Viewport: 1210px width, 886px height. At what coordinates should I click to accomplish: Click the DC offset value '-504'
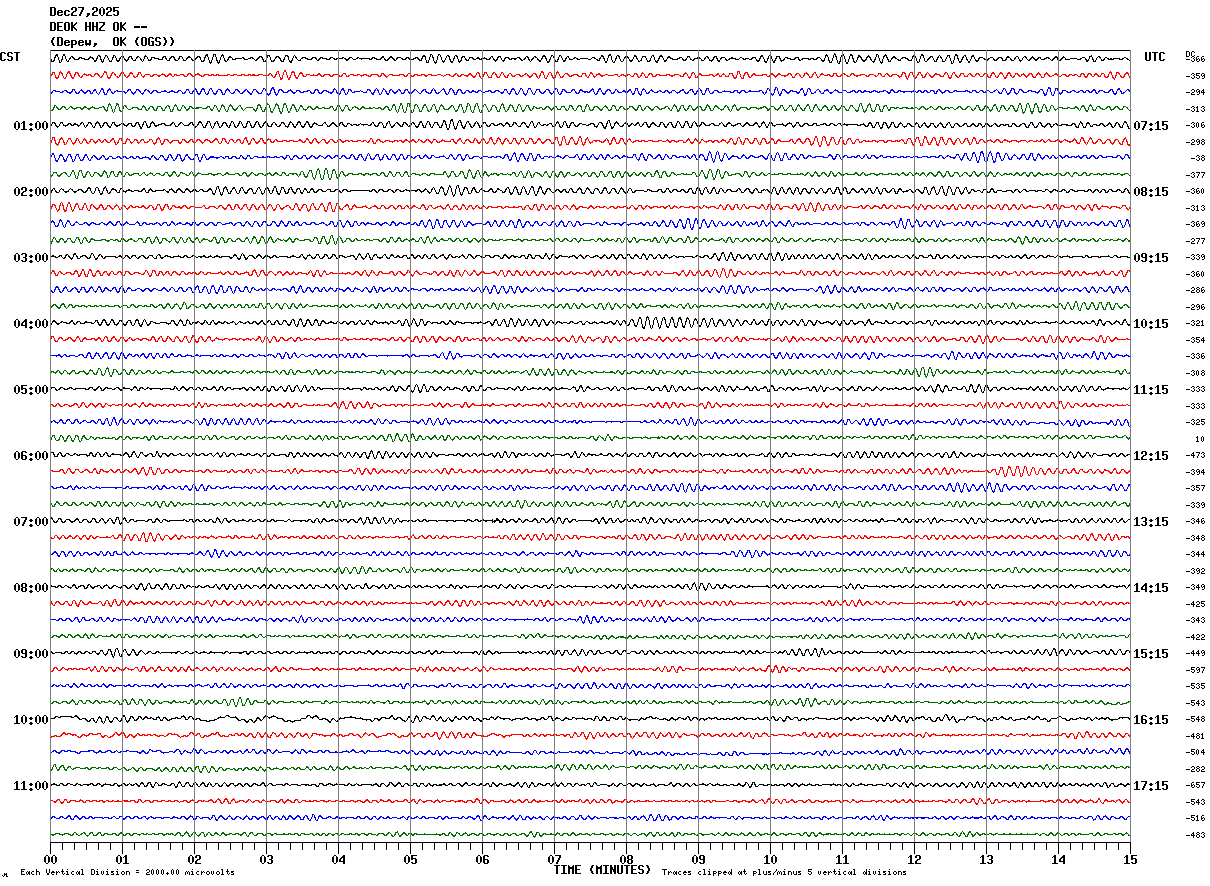(x=1195, y=753)
